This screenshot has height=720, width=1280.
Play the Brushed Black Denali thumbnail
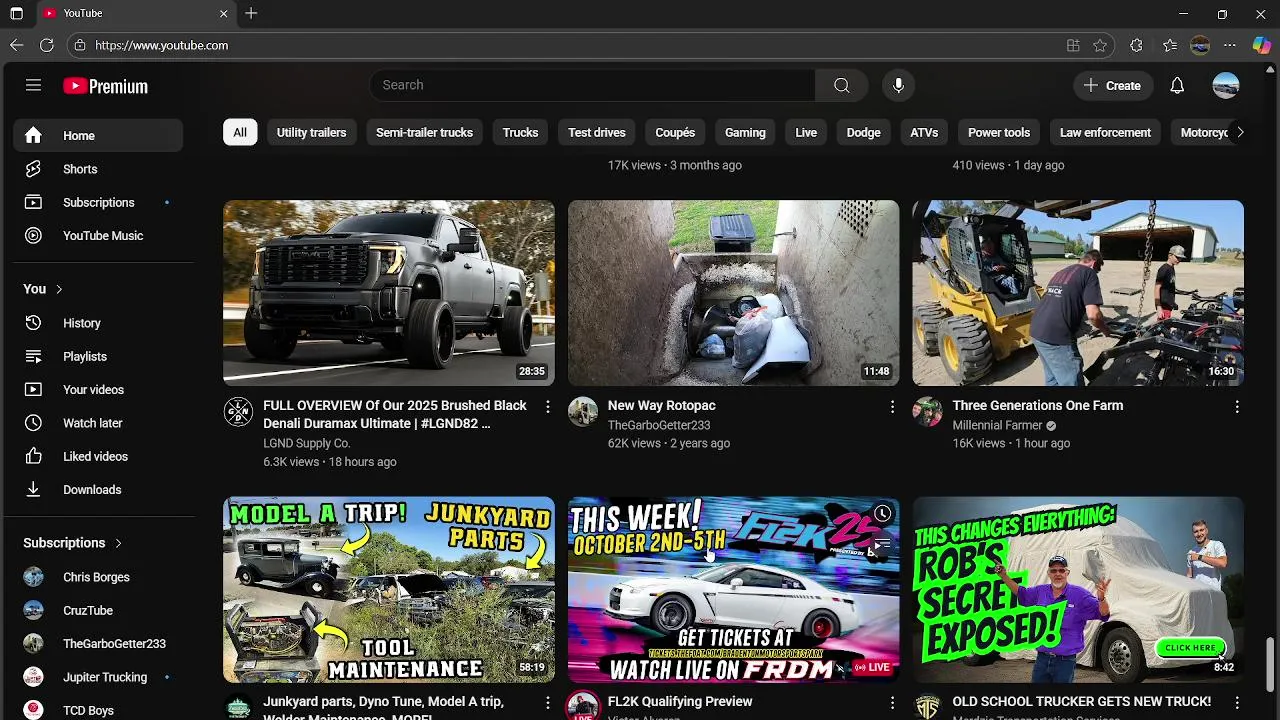pyautogui.click(x=389, y=293)
